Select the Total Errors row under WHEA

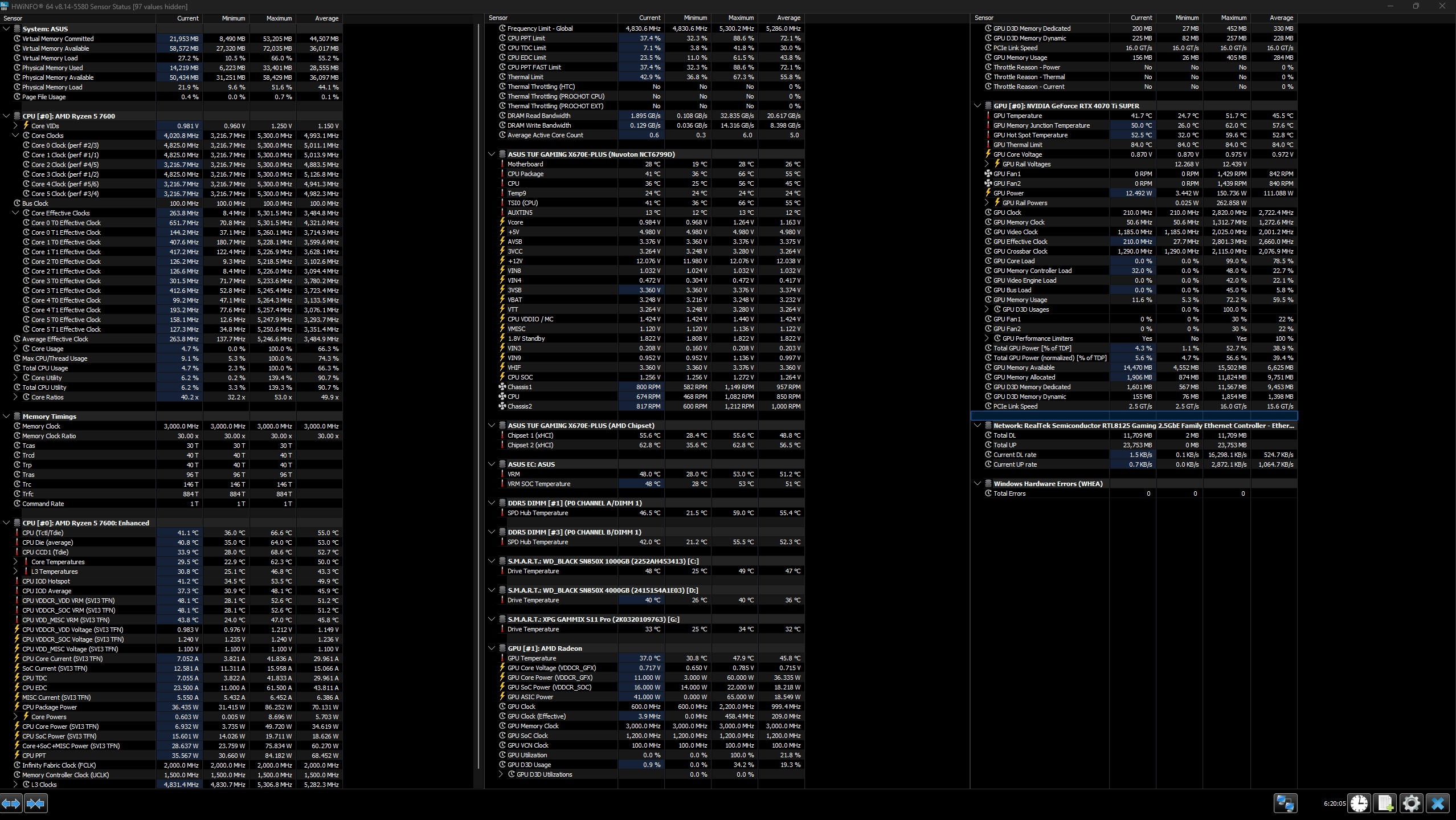tap(1009, 493)
